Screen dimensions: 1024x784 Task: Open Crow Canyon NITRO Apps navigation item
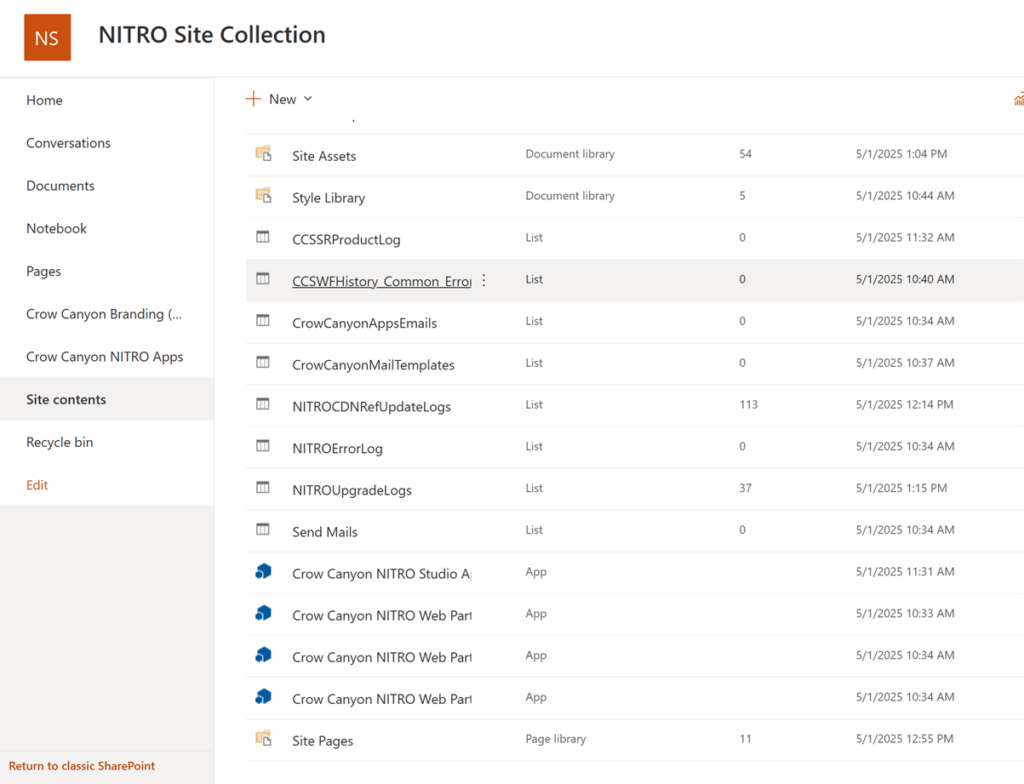point(105,357)
